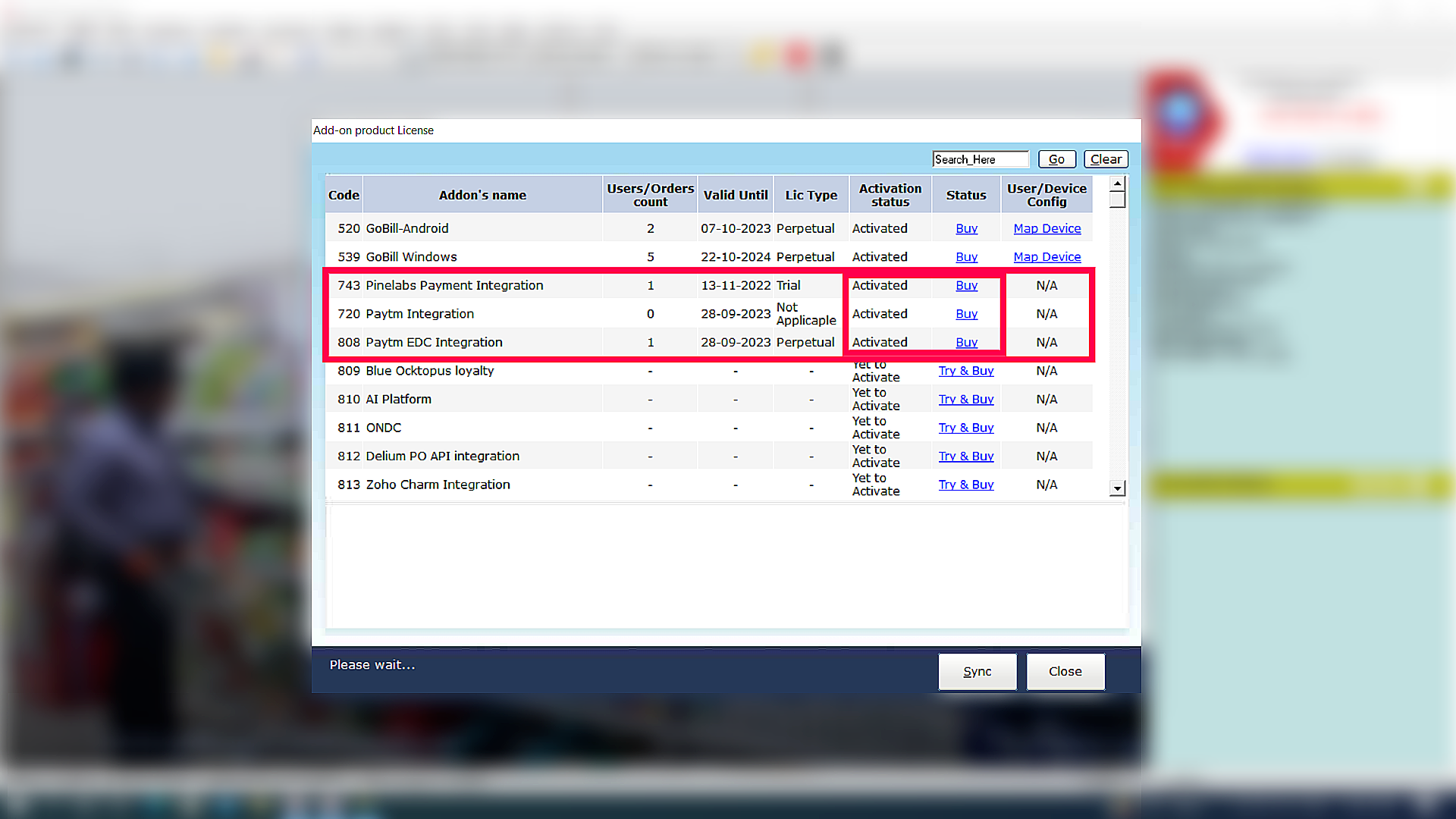The image size is (1456, 819).
Task: Click the Search_Here input field
Action: [x=980, y=159]
